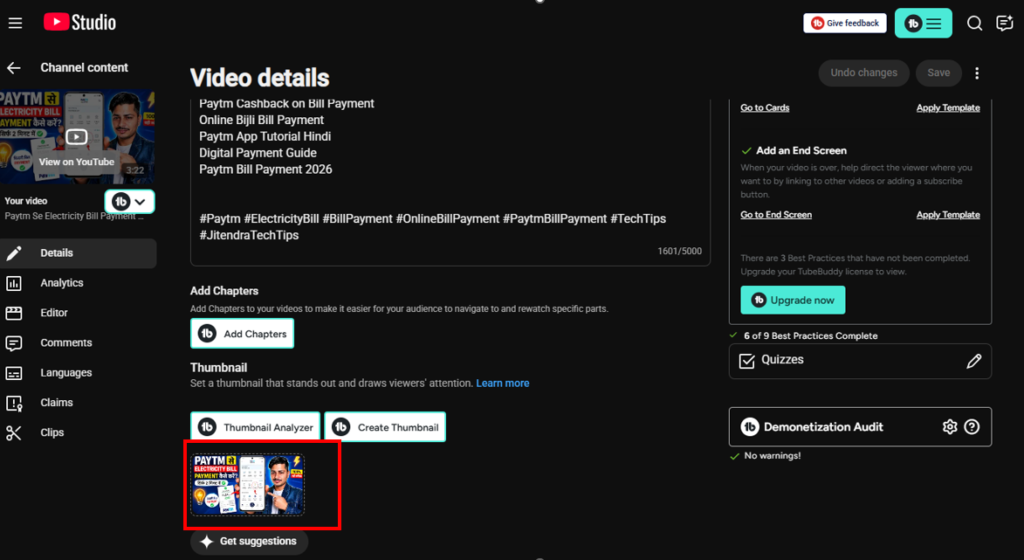Open the TubeBuddy menu in header

[x=923, y=23]
